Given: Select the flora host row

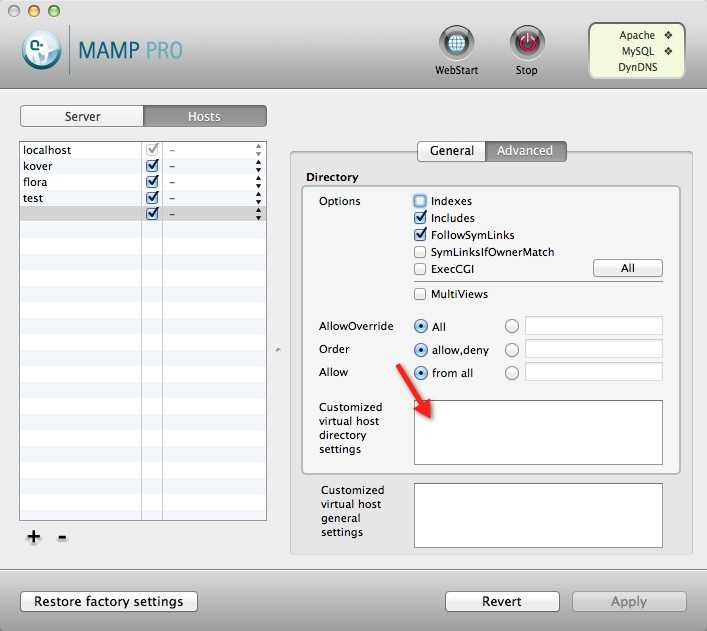Looking at the screenshot, I should (142, 182).
